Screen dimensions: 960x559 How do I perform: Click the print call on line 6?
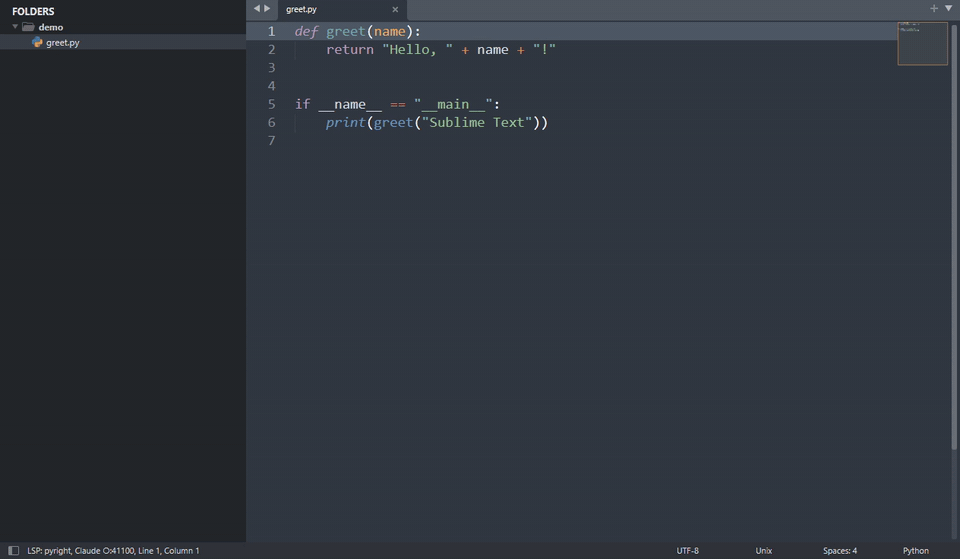(x=345, y=122)
